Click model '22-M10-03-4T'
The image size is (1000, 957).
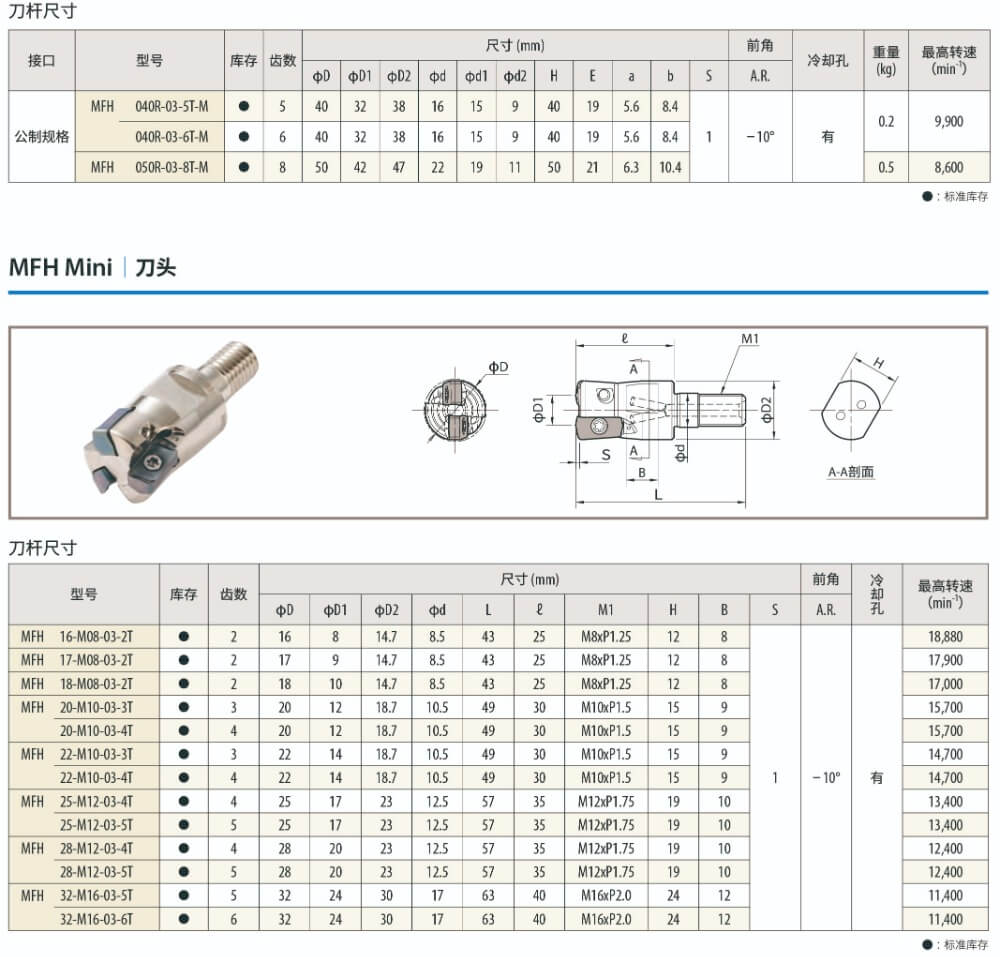coord(96,778)
